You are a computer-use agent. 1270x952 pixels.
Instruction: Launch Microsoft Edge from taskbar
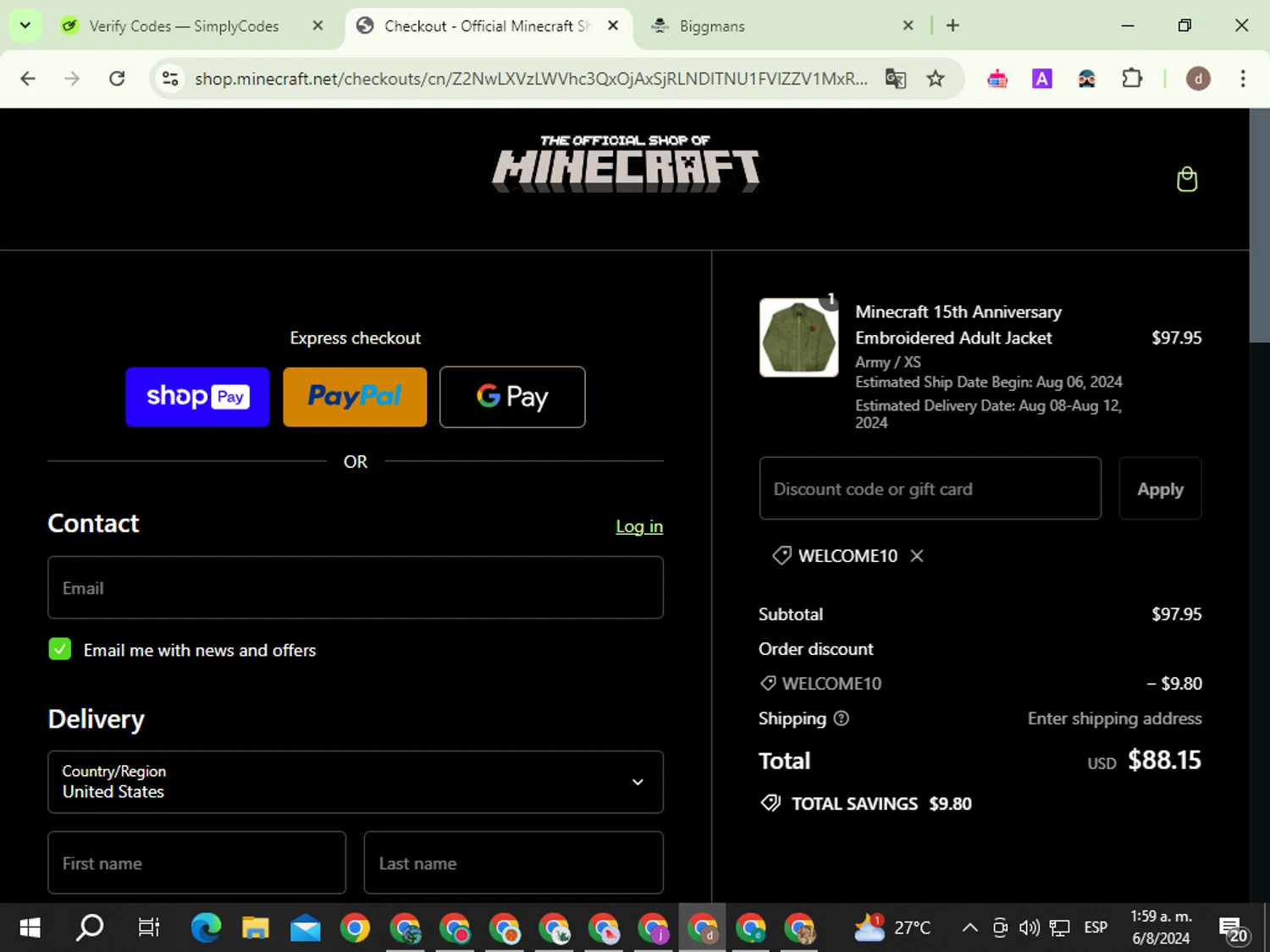(x=206, y=927)
